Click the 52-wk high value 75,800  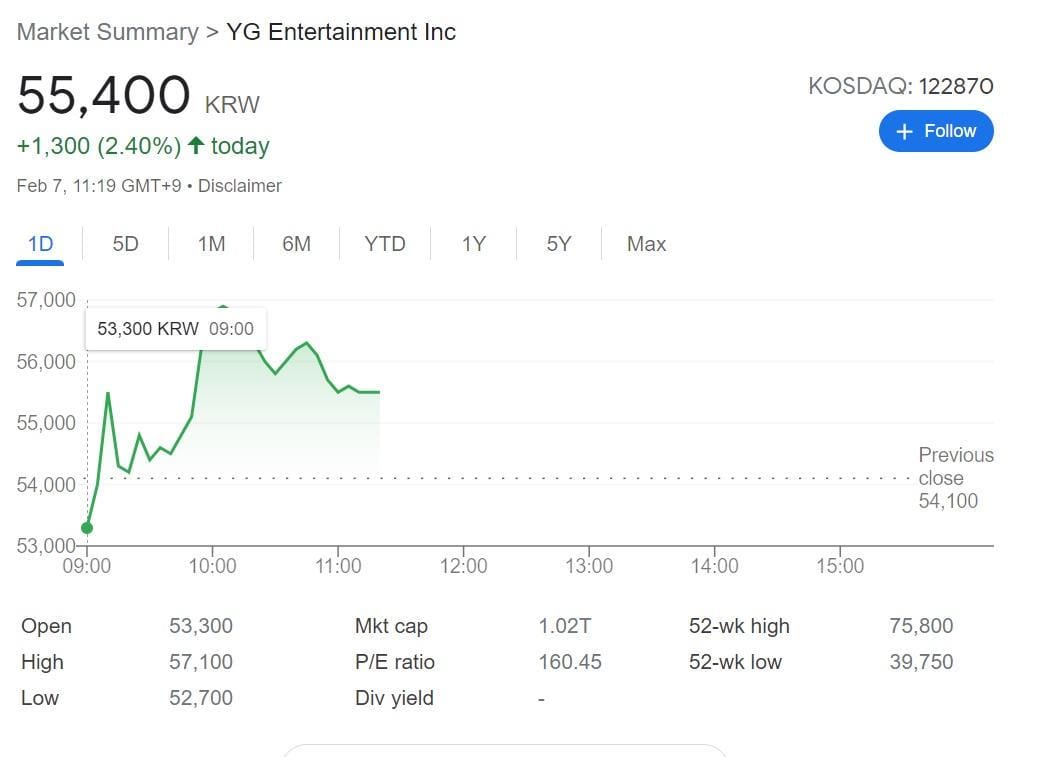(x=921, y=626)
